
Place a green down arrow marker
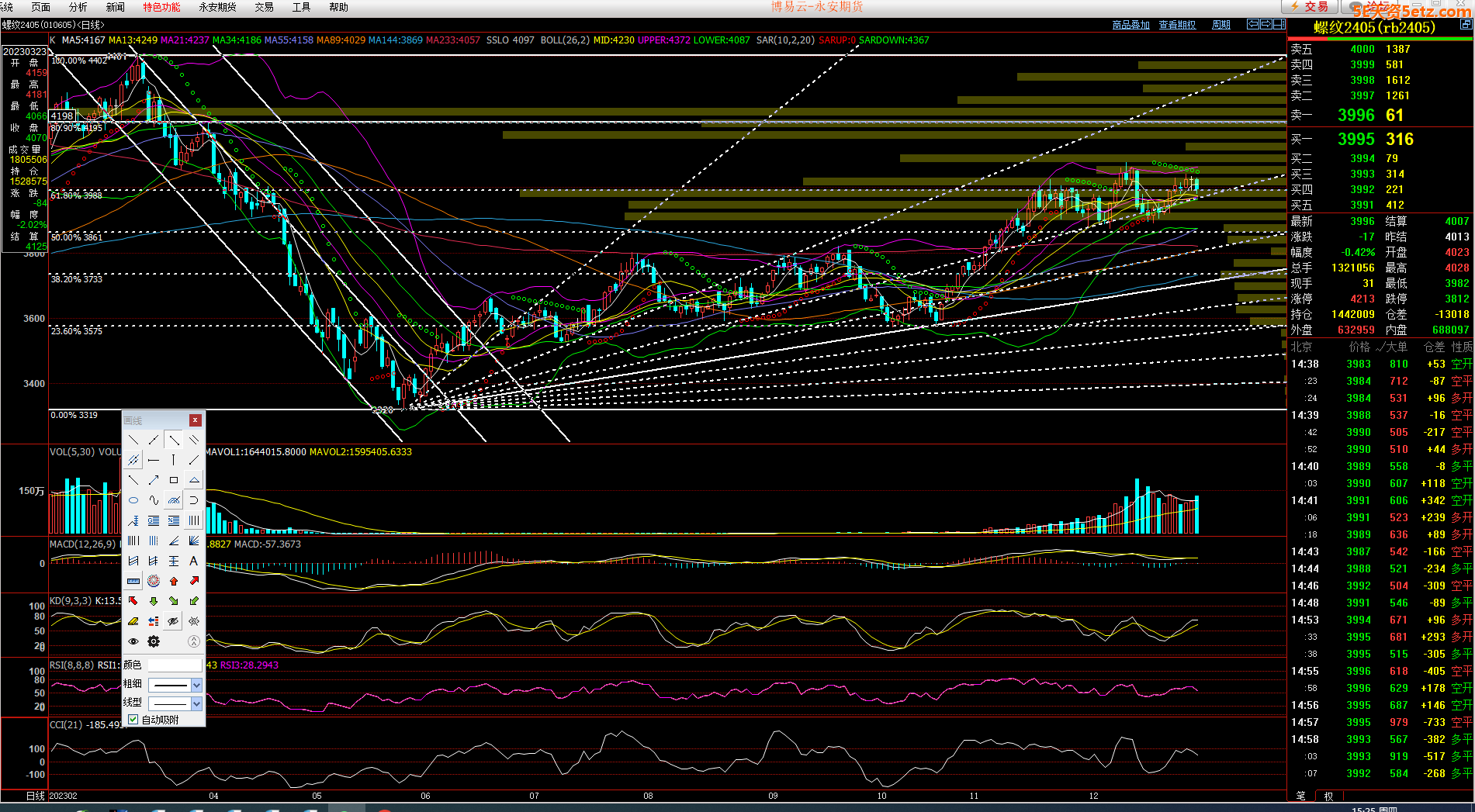(154, 601)
